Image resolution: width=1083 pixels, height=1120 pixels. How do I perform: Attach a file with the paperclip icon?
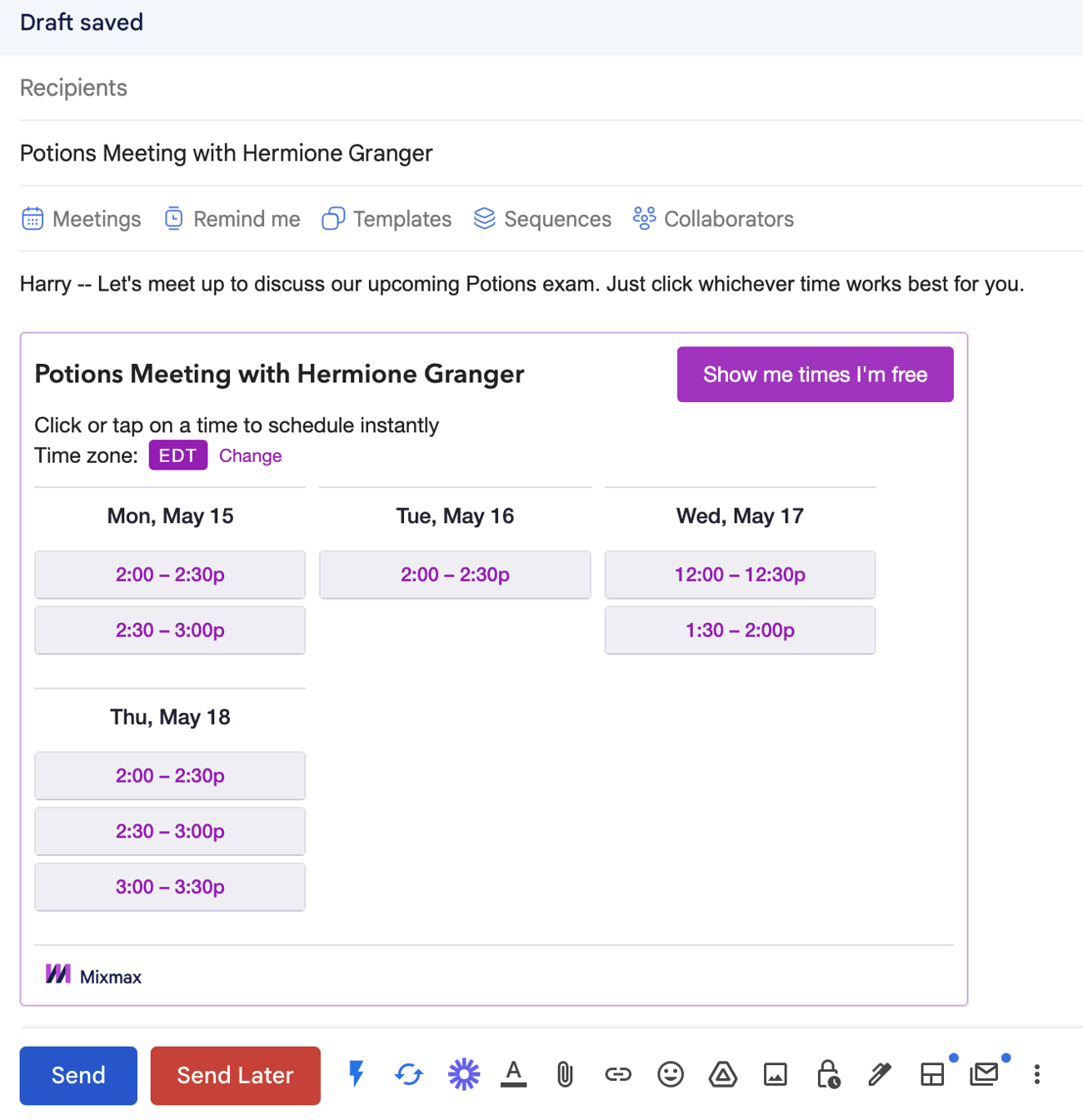[566, 1075]
